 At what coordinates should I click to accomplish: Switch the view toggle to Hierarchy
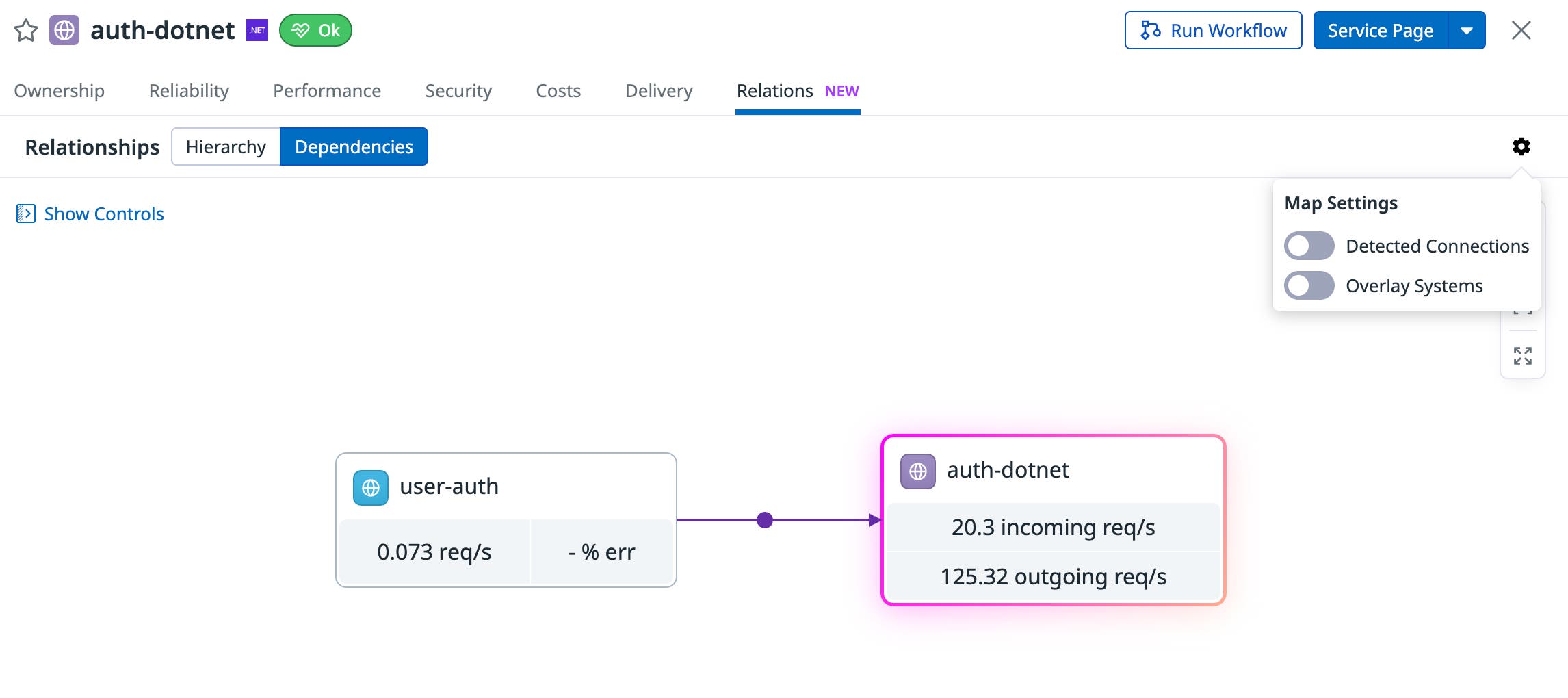(227, 146)
